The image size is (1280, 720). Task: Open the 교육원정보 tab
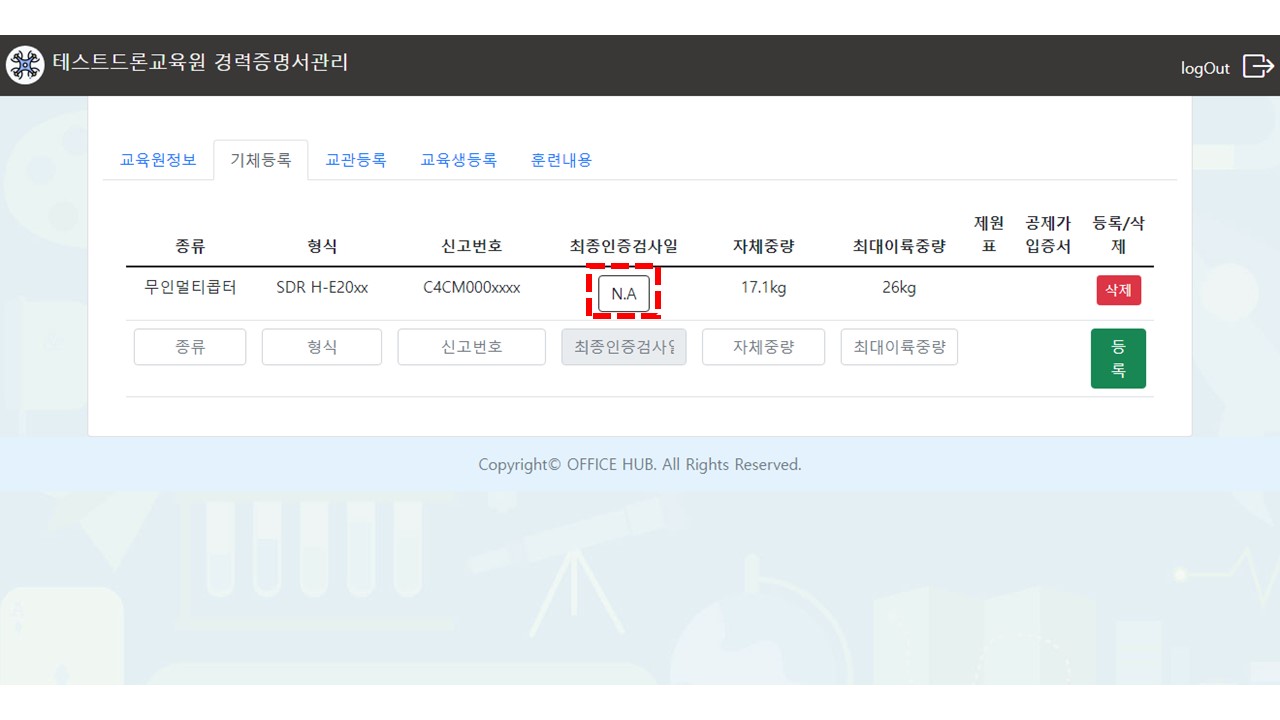pos(158,160)
